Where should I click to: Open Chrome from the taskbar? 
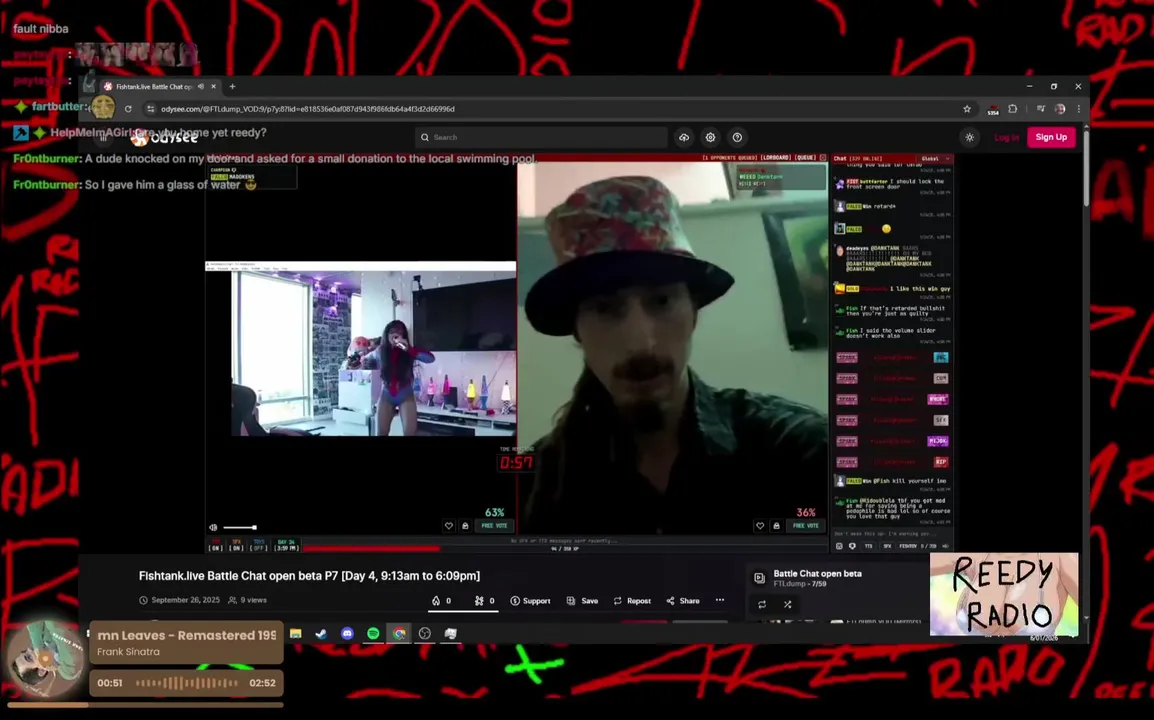point(399,633)
